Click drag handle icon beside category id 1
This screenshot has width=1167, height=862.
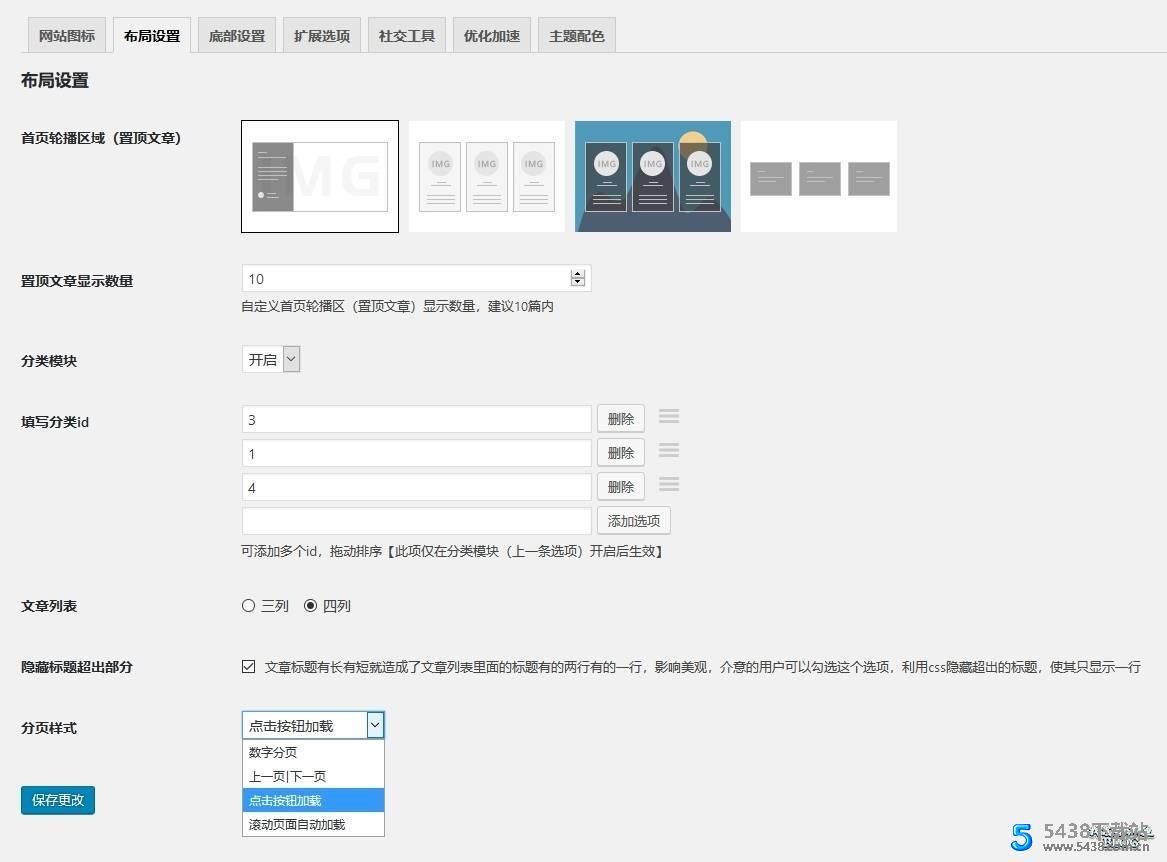pyautogui.click(x=669, y=451)
